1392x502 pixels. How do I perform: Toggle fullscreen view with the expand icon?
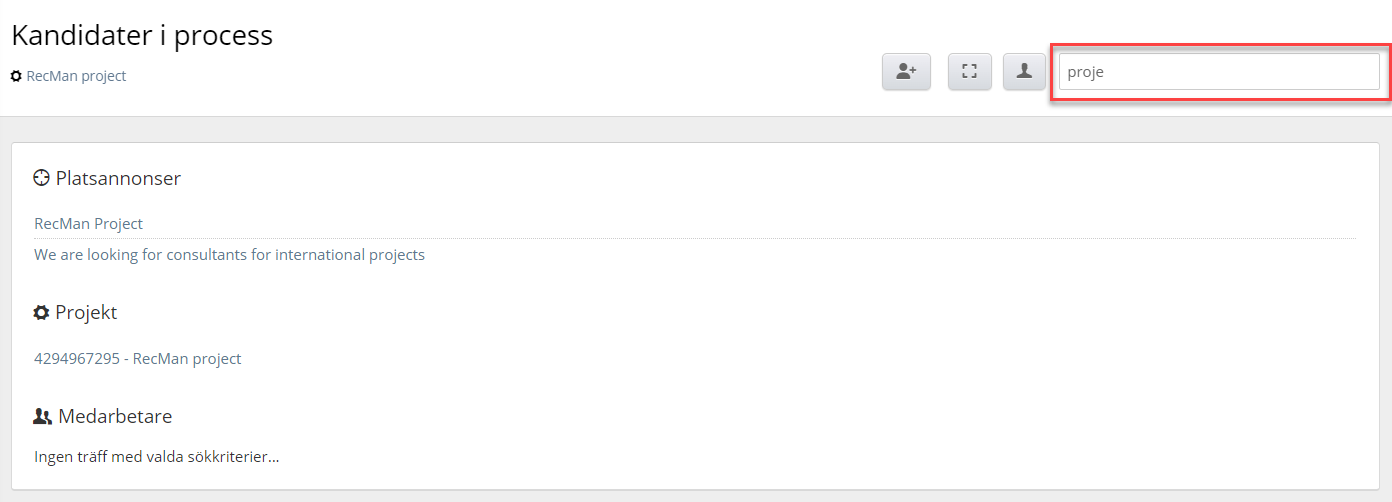(x=969, y=72)
